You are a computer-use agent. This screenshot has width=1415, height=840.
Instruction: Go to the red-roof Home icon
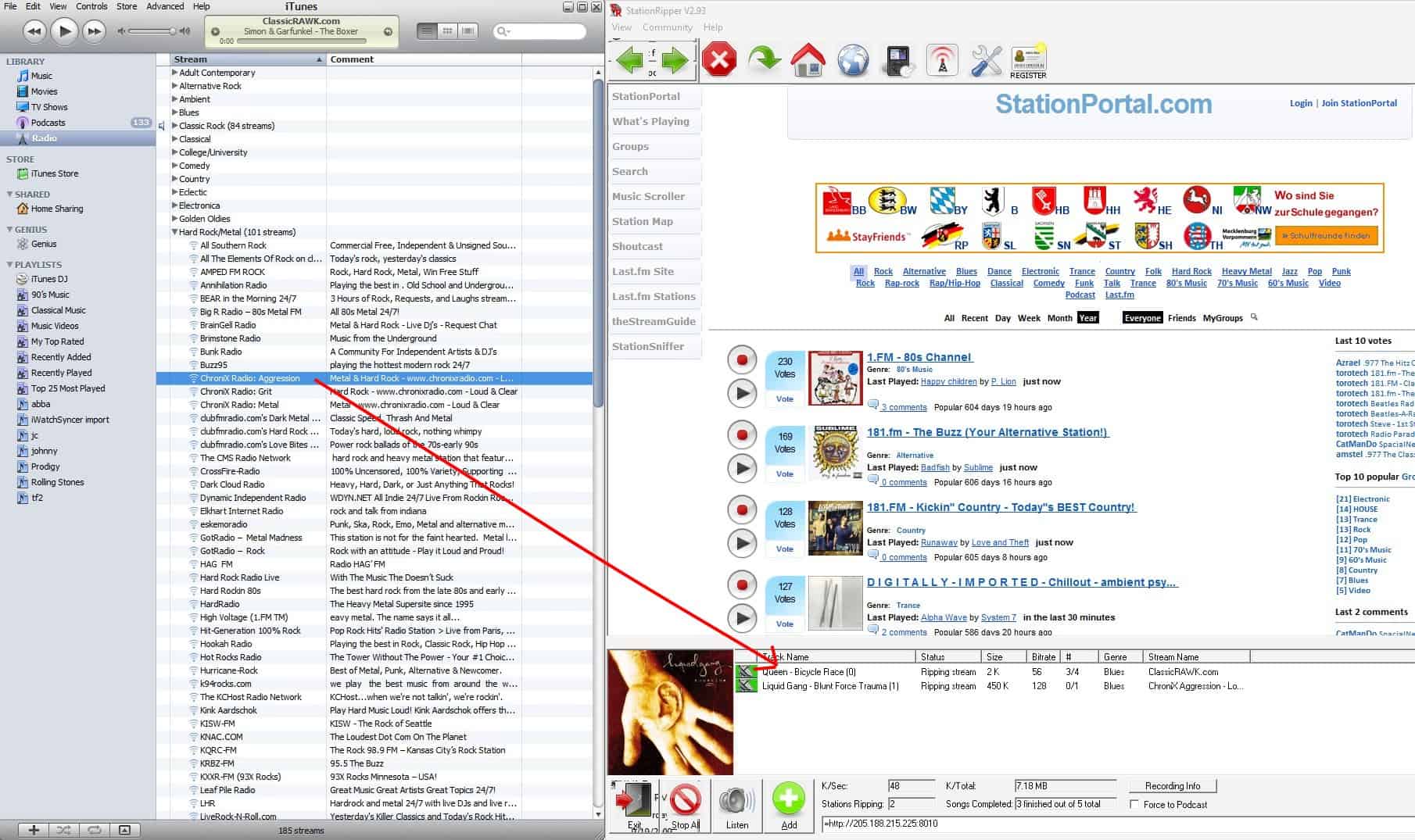point(808,59)
